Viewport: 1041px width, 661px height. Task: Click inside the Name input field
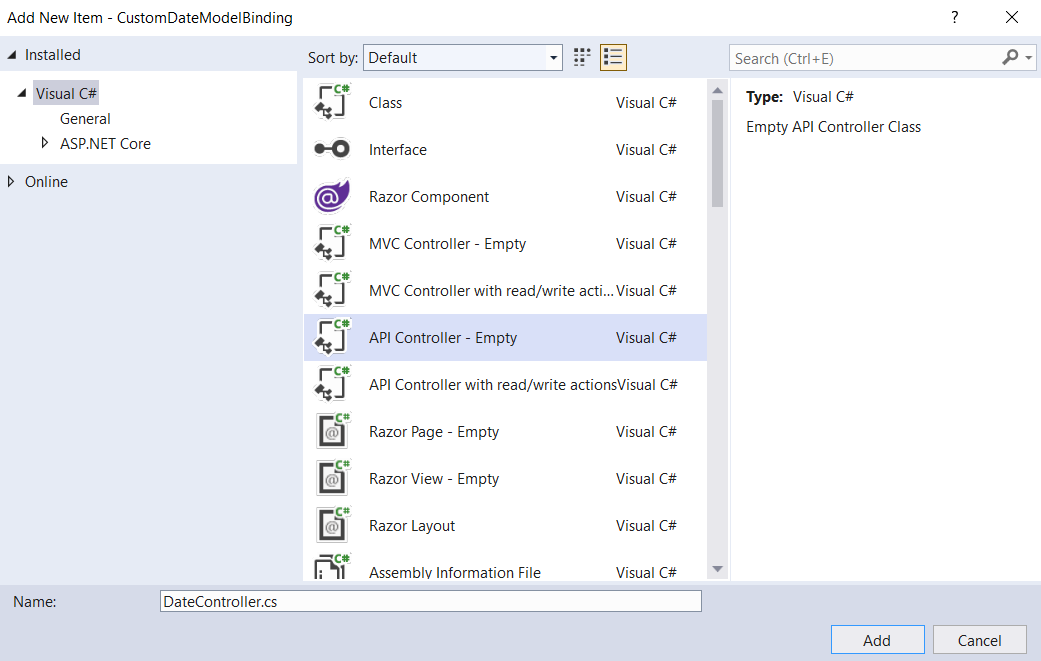430,600
